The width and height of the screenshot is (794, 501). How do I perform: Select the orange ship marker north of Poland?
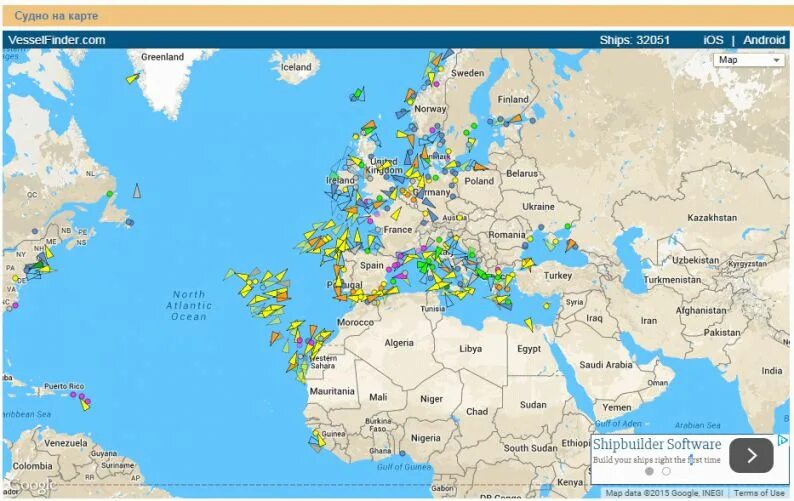click(x=479, y=166)
